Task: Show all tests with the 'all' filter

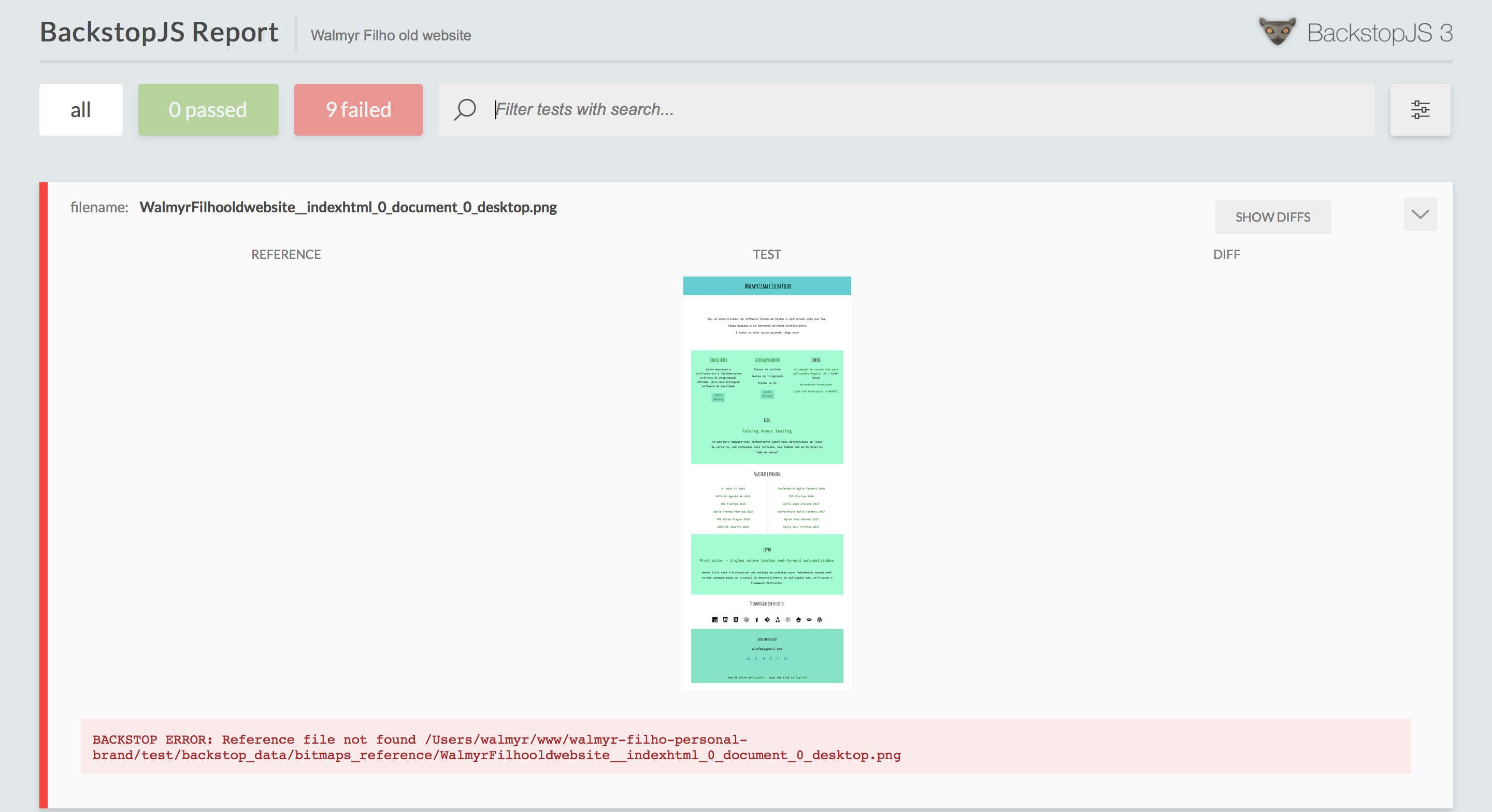Action: 80,109
